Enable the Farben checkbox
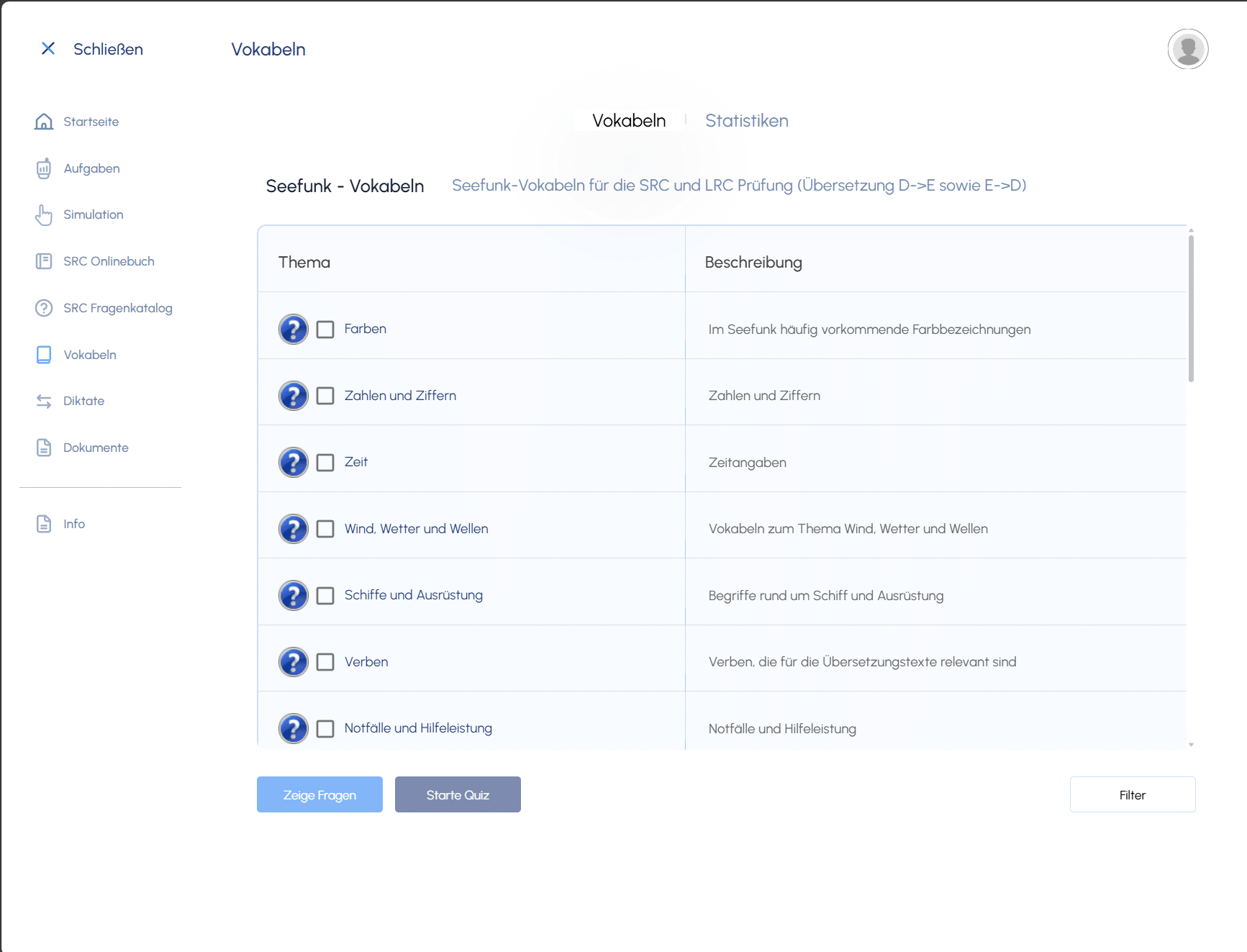Image resolution: width=1247 pixels, height=952 pixels. [x=325, y=330]
